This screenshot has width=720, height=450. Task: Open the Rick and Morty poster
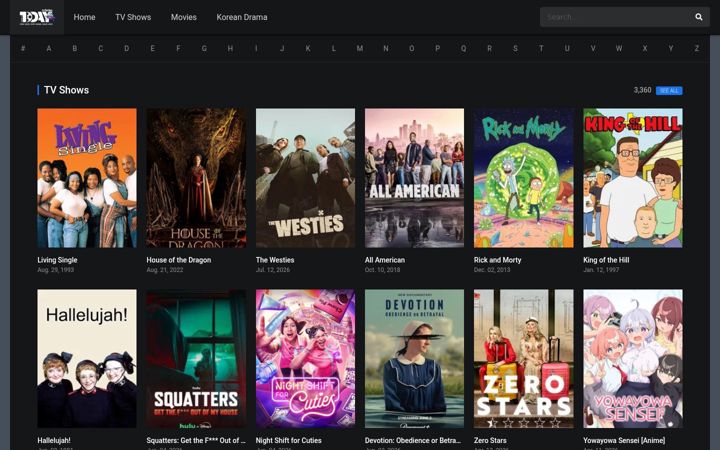pyautogui.click(x=523, y=178)
